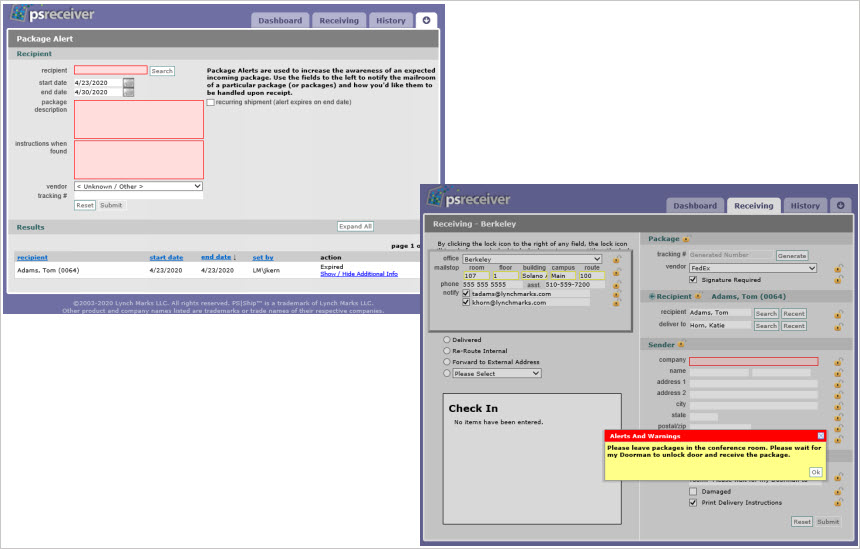Select Forward to External Address radio option
The height and width of the screenshot is (549, 860).
pyautogui.click(x=446, y=361)
